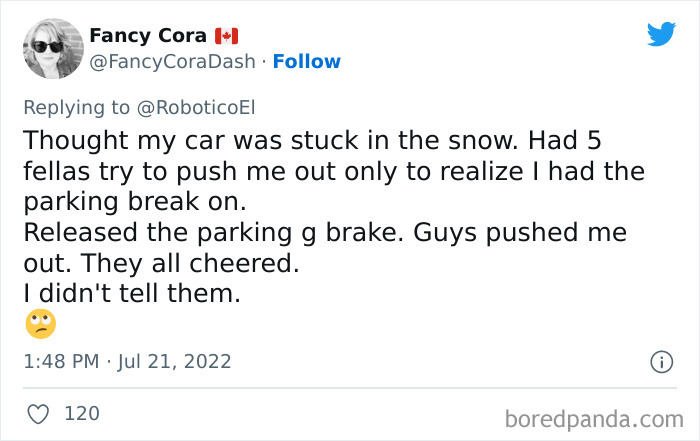This screenshot has width=700, height=441.
Task: Click the Jul 21, 2022 date
Action: coord(176,361)
